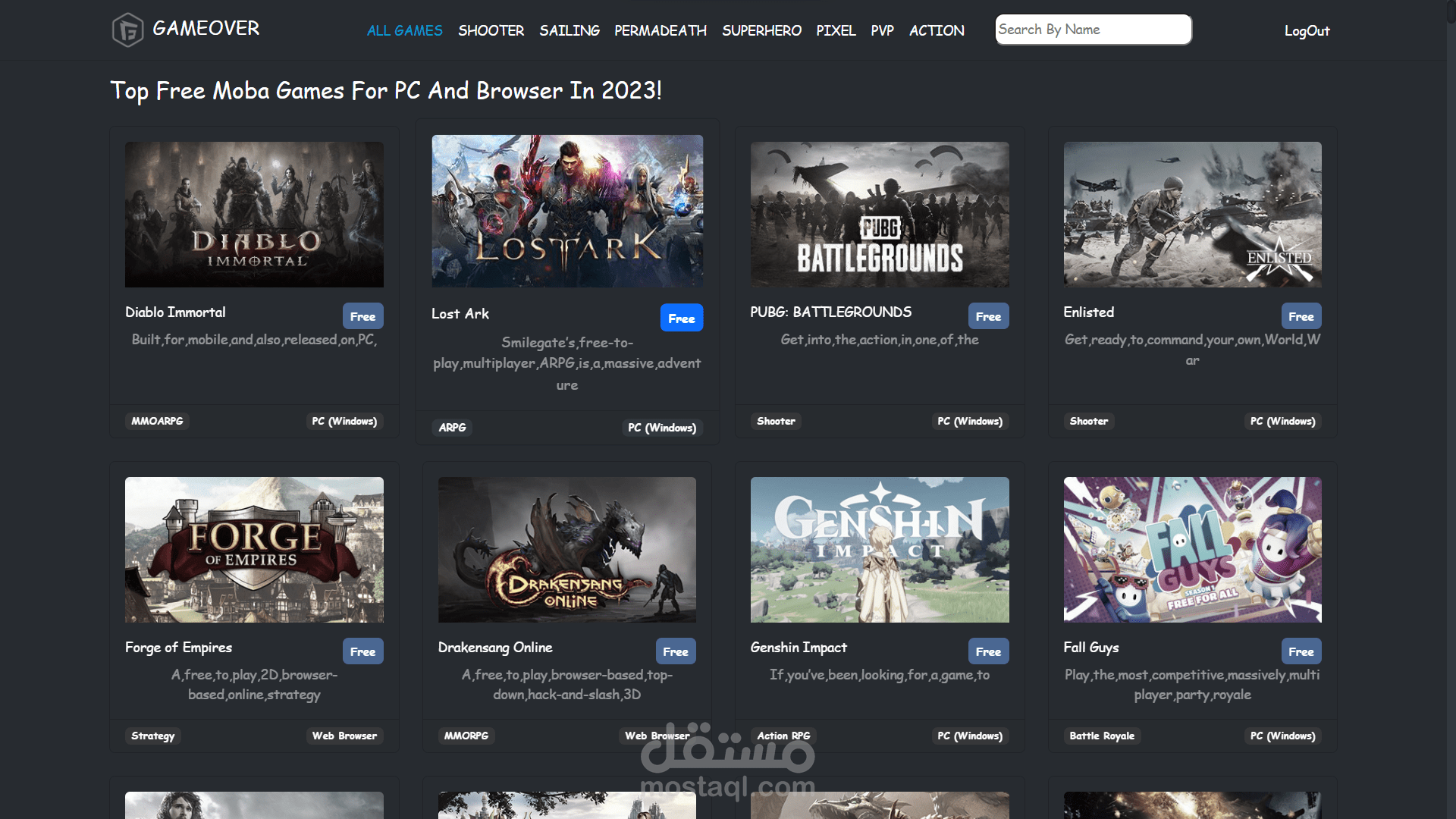Viewport: 1456px width, 819px height.
Task: Select the ACTION category
Action: click(937, 30)
